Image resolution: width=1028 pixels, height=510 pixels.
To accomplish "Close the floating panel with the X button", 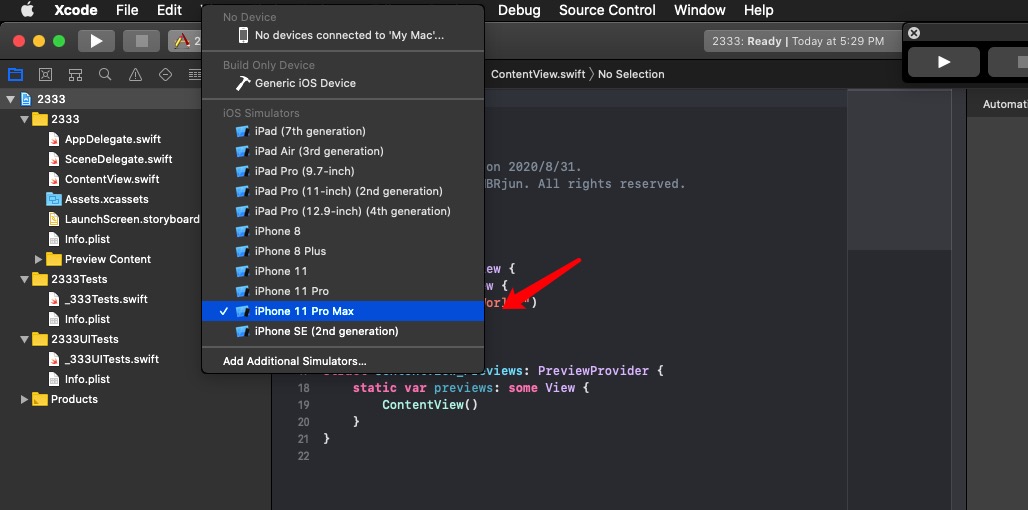I will (914, 33).
